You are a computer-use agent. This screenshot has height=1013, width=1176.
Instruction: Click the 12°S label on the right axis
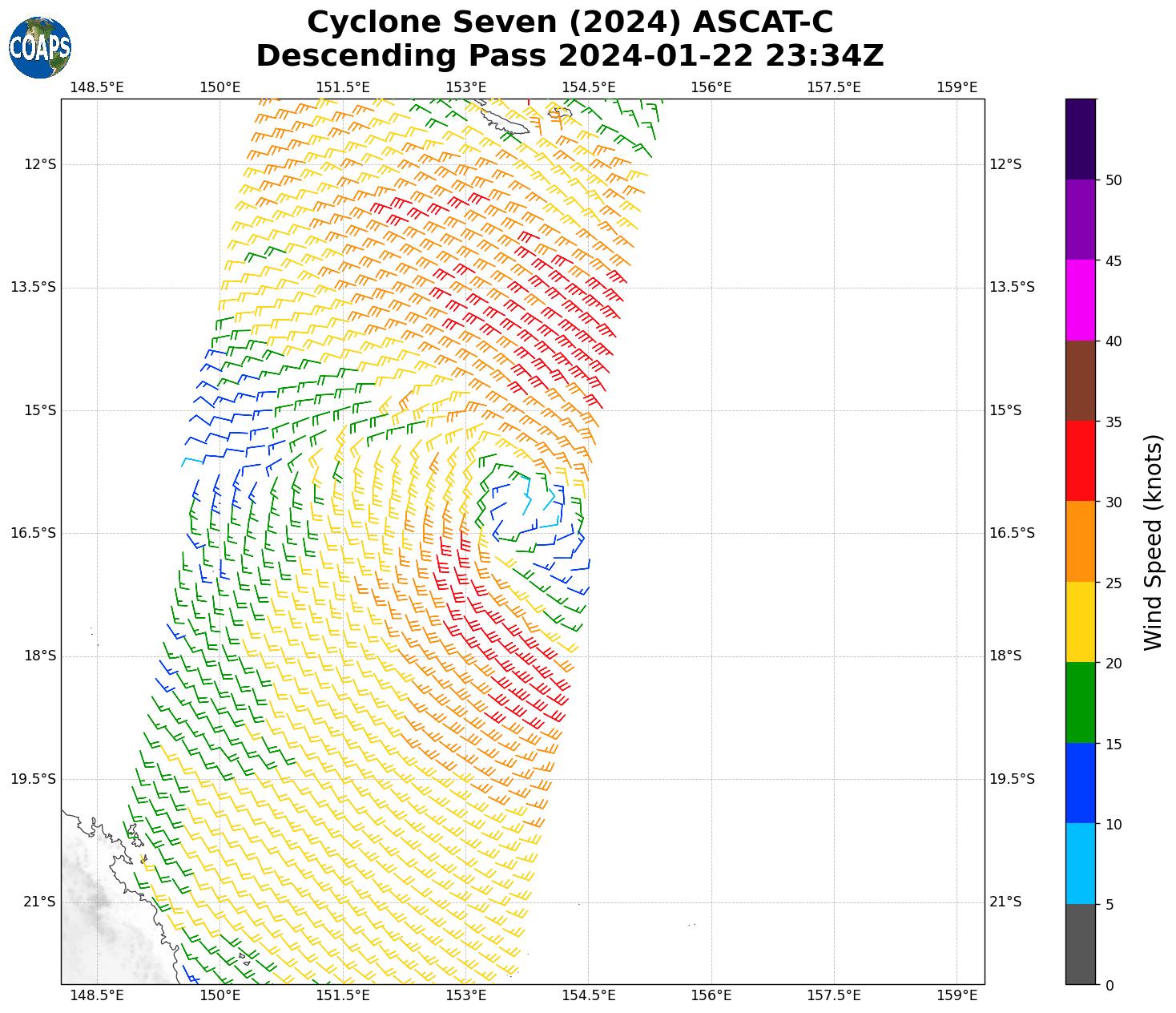(1005, 164)
